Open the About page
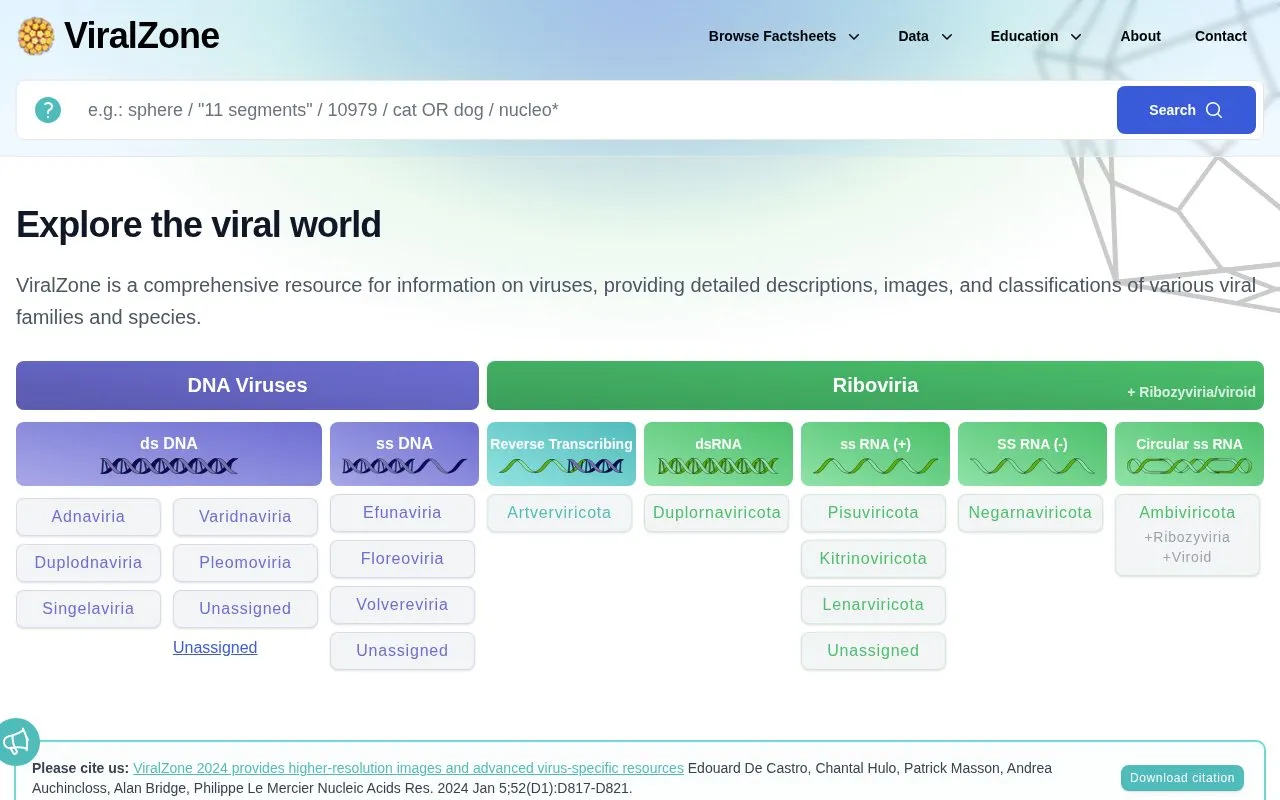Image resolution: width=1280 pixels, height=800 pixels. pyautogui.click(x=1140, y=36)
